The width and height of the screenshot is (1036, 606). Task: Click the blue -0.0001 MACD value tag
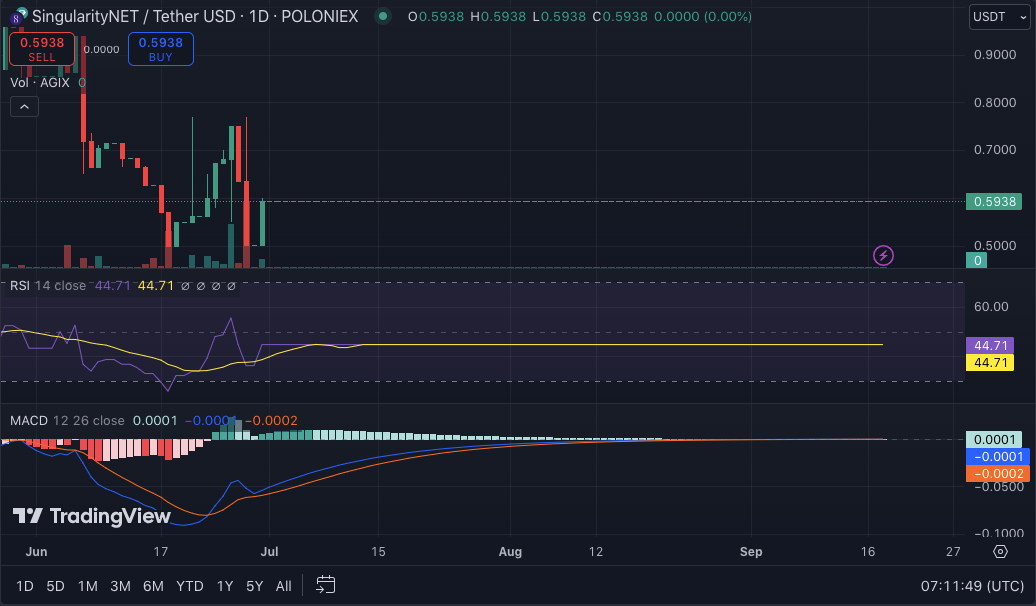[998, 457]
